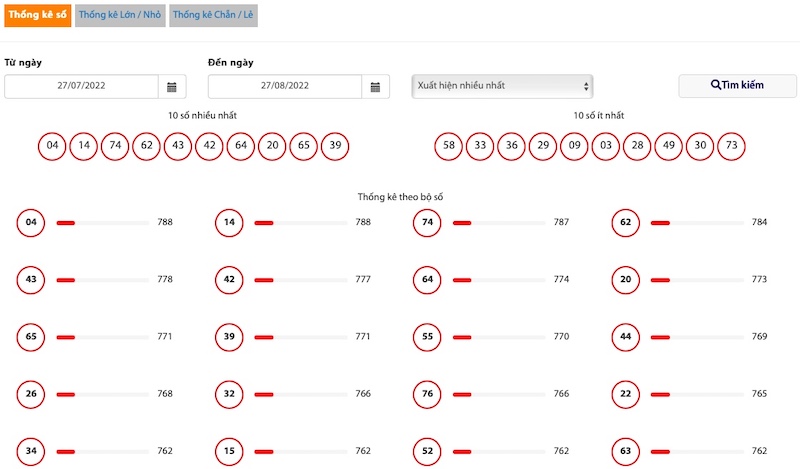Select number 28 ball in least frequent list
Image resolution: width=800 pixels, height=469 pixels.
[637, 146]
